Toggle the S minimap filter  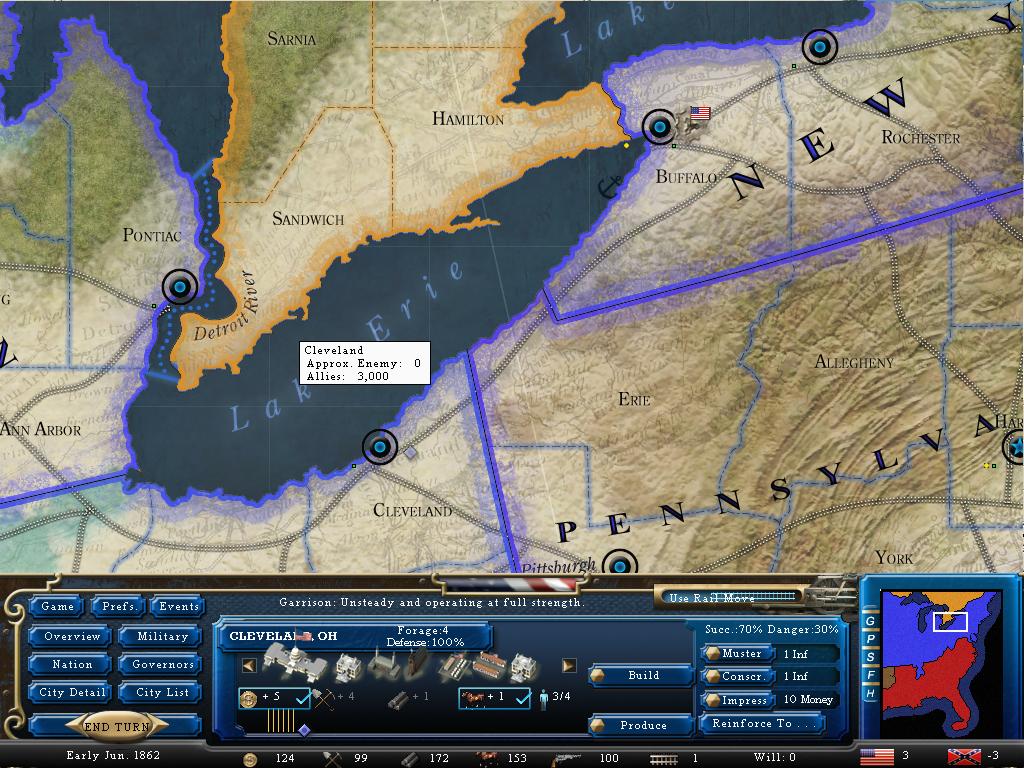pos(869,656)
